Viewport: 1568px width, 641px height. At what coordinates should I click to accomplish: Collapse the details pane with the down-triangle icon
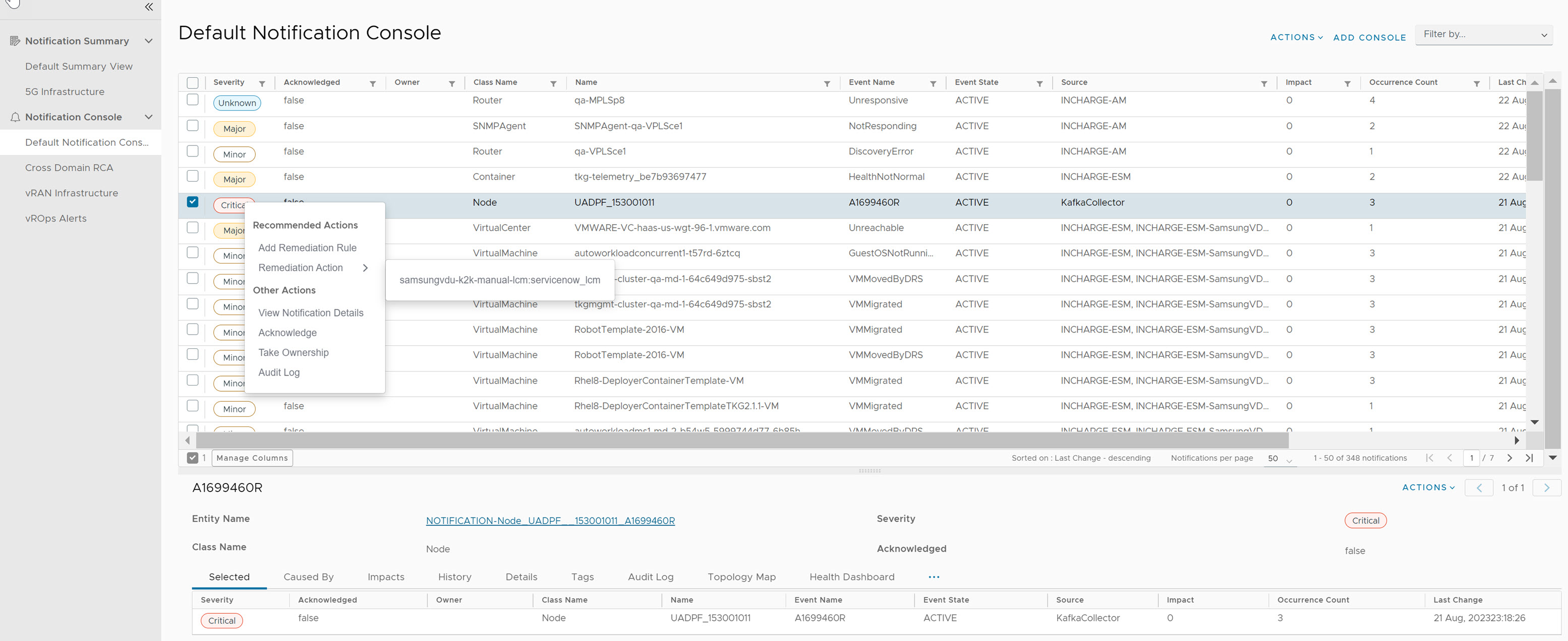point(1553,458)
